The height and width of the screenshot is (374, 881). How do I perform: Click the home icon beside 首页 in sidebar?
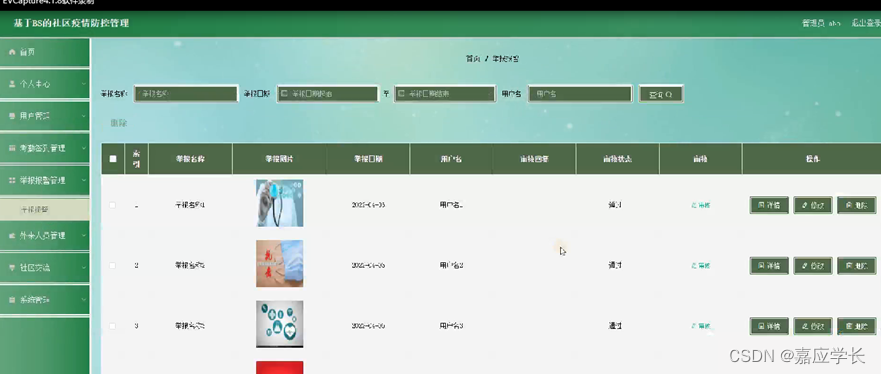pos(12,52)
